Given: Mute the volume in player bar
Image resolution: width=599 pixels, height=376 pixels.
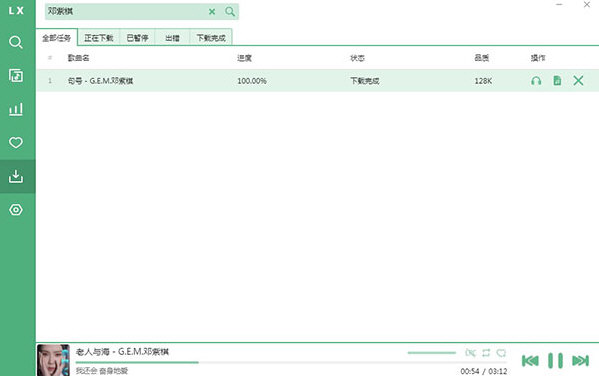Looking at the screenshot, I should point(470,353).
